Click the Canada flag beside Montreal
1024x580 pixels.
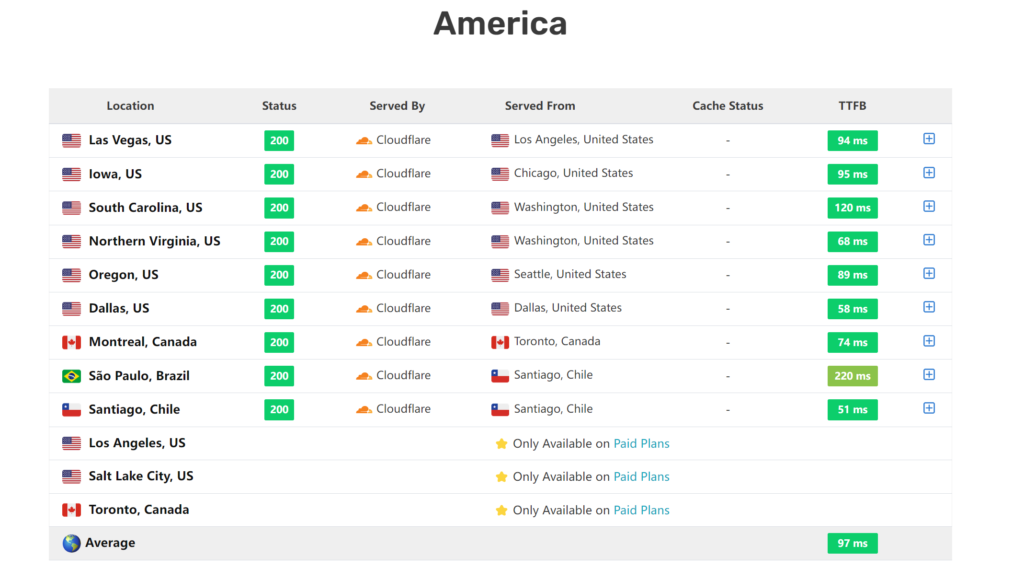coord(71,342)
